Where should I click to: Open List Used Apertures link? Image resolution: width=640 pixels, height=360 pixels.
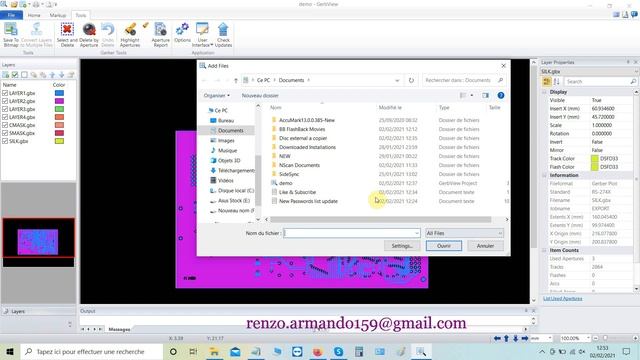pyautogui.click(x=563, y=299)
